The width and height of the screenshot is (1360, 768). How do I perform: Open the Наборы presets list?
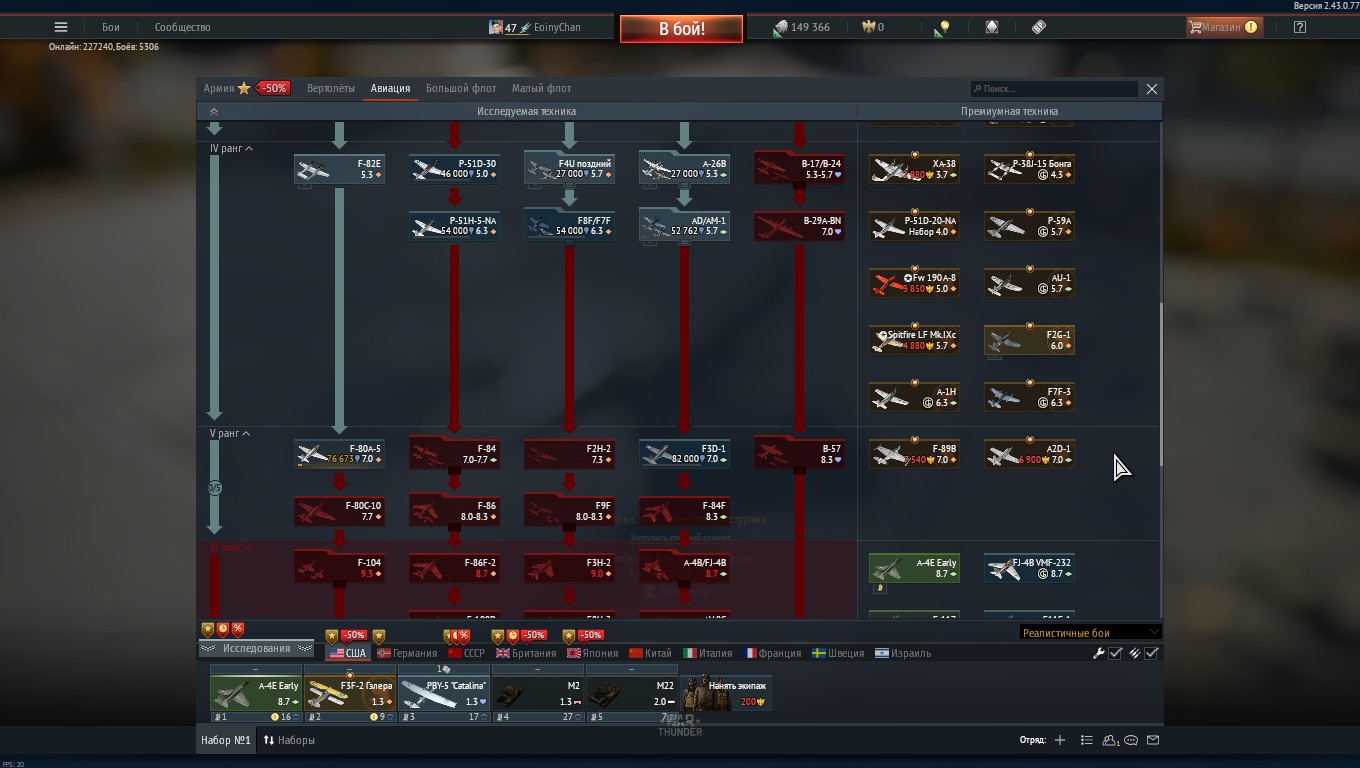coord(289,741)
